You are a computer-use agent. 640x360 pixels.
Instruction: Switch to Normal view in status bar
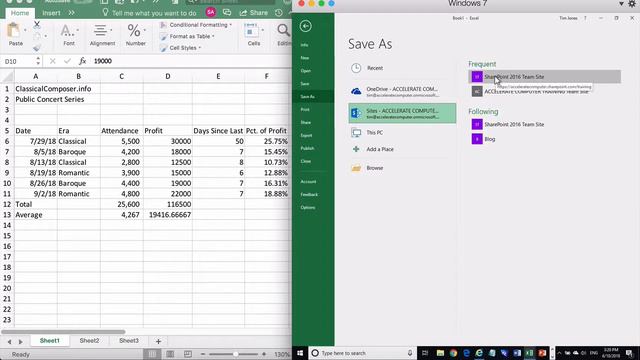[152, 354]
